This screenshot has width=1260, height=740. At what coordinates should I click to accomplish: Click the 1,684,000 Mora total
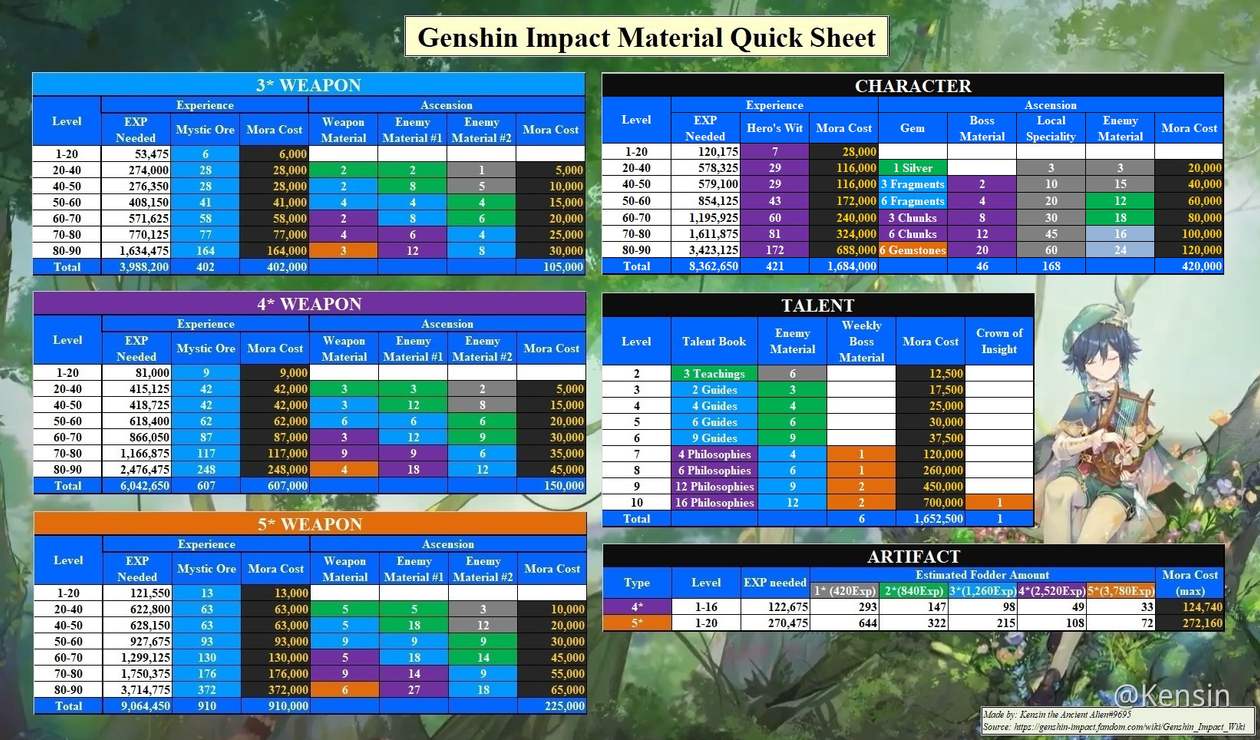pyautogui.click(x=844, y=266)
